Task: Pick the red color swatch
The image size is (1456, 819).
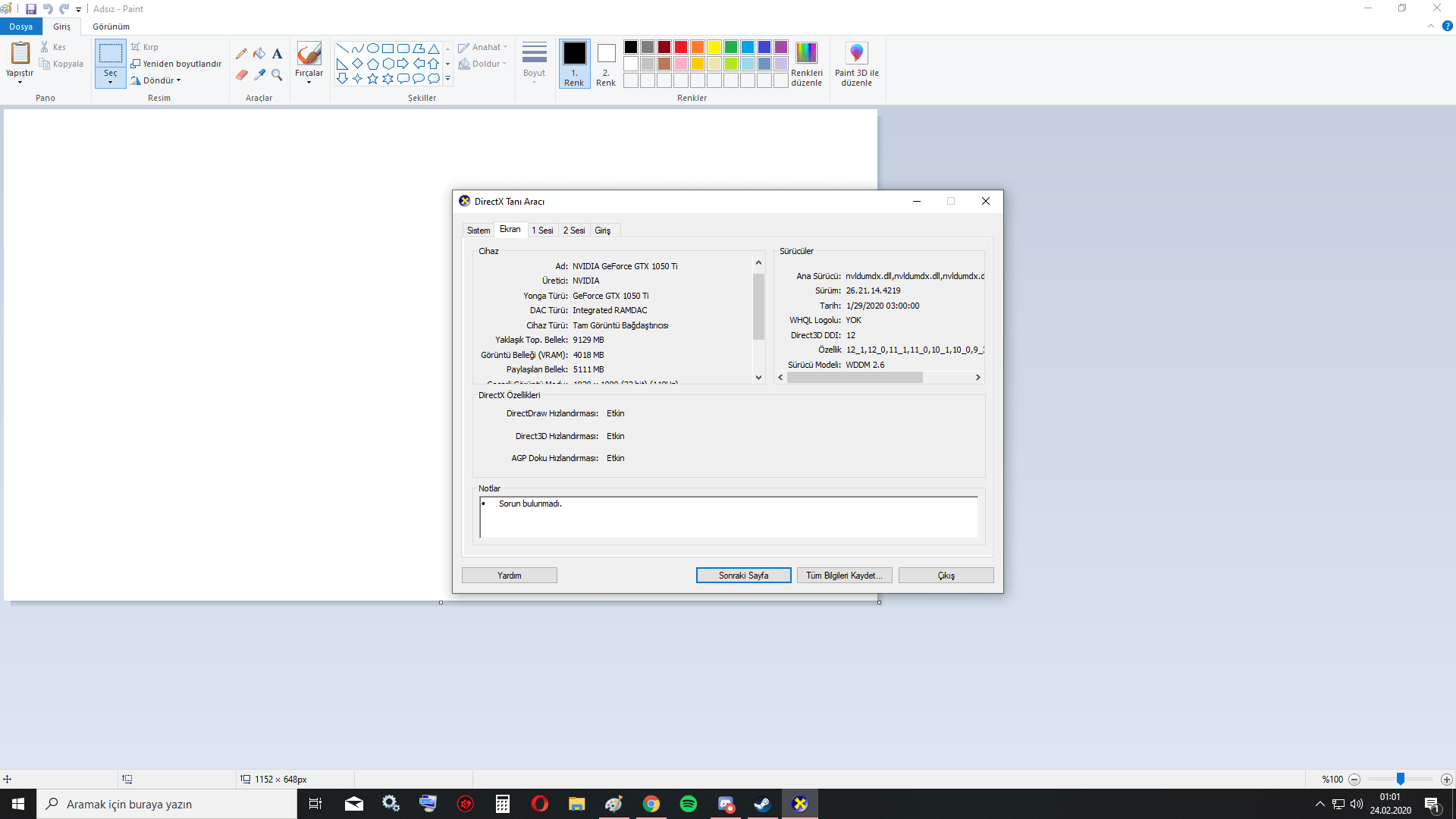Action: point(681,47)
